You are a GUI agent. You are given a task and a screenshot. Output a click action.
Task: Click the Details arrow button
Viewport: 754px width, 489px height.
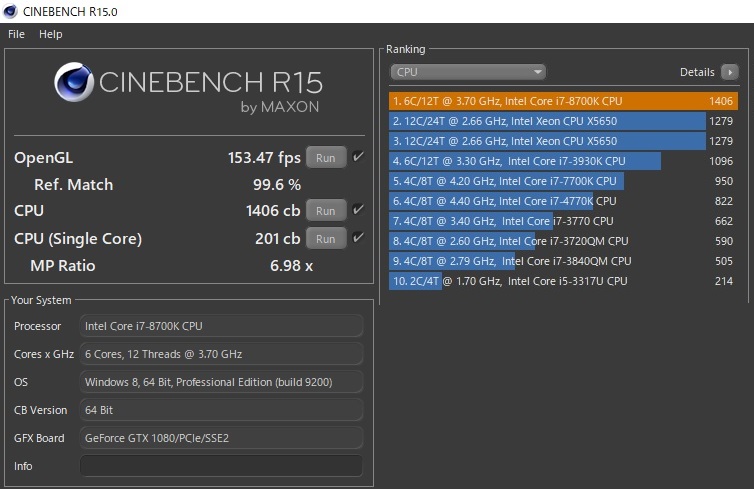tap(729, 72)
